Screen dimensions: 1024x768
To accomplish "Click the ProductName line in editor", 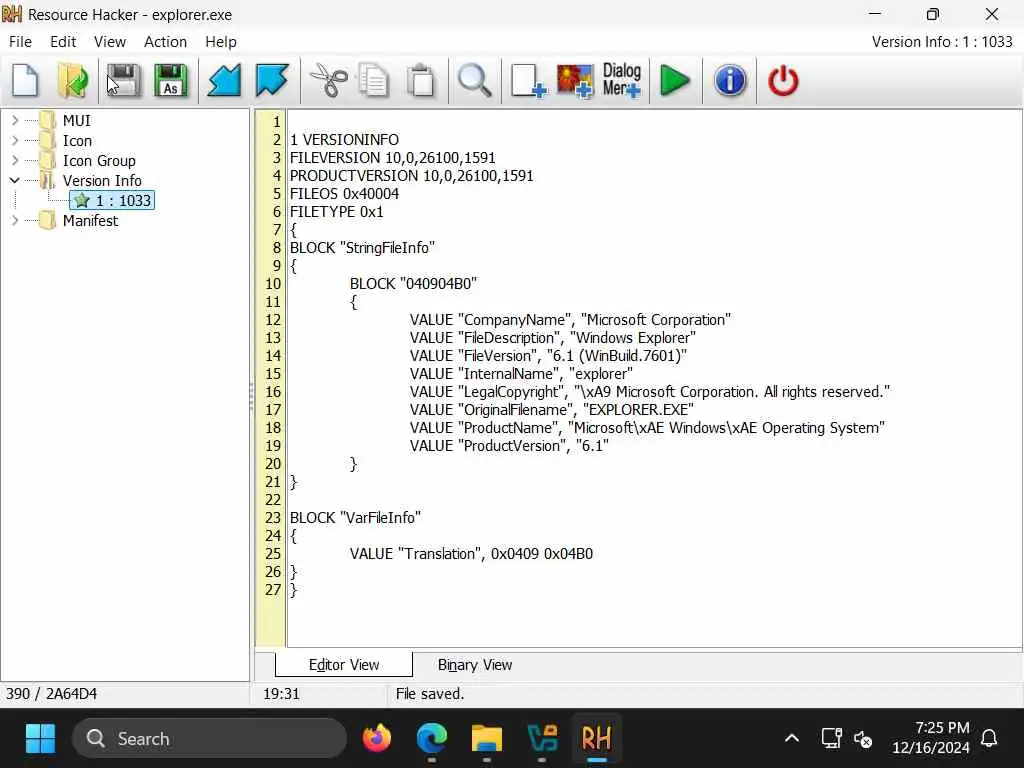I will [647, 428].
